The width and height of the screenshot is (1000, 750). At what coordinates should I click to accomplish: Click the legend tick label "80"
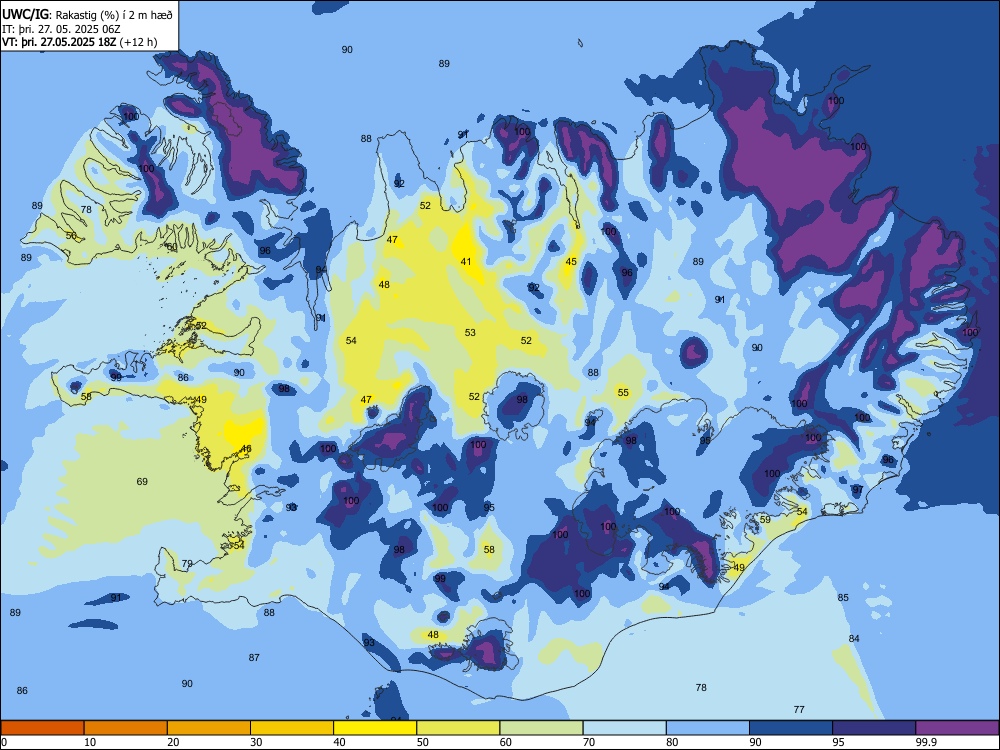point(672,742)
